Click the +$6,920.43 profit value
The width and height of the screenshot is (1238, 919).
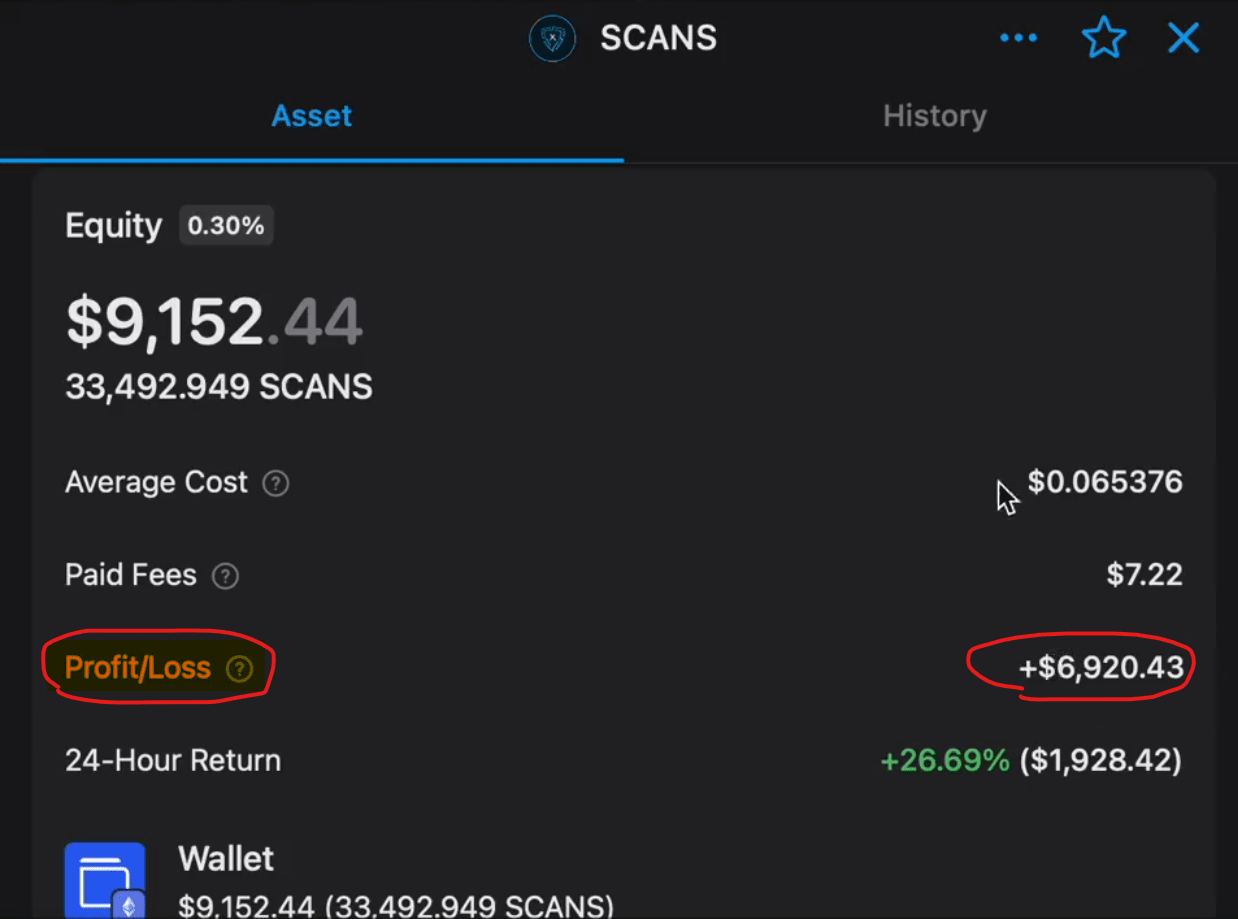1101,667
